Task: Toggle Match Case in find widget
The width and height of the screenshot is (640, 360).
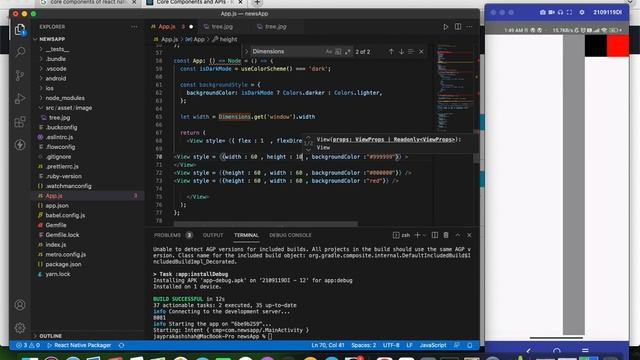Action: click(329, 51)
